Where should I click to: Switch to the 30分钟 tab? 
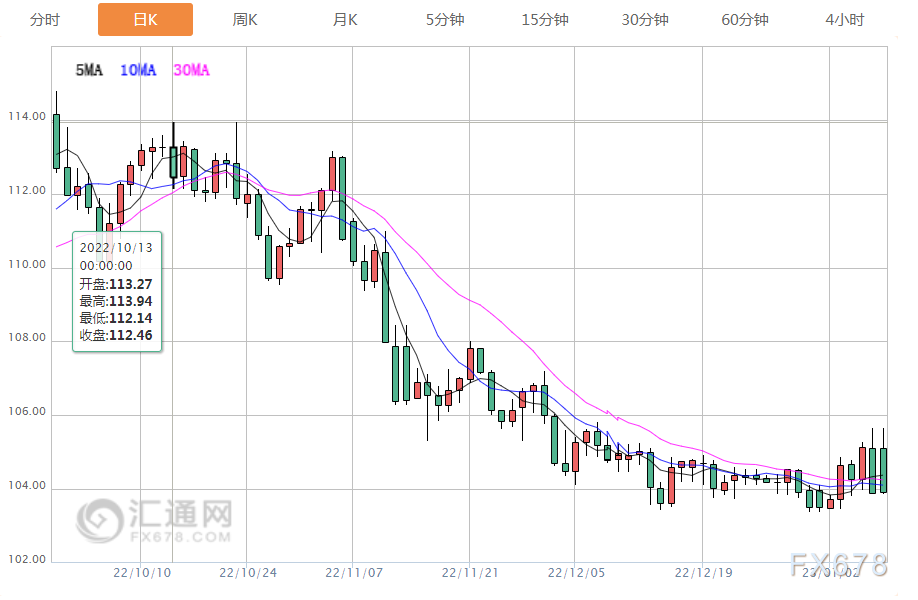[645, 20]
